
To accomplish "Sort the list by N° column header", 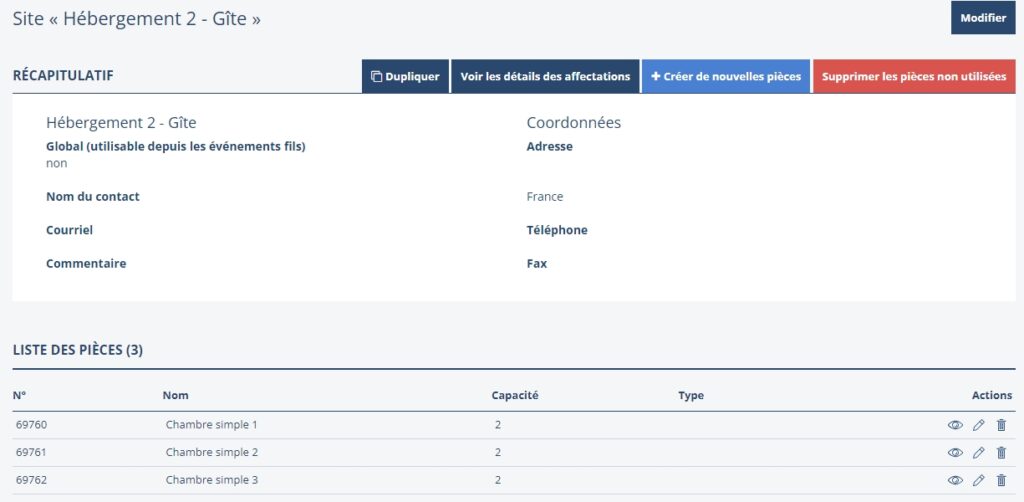I will point(20,396).
